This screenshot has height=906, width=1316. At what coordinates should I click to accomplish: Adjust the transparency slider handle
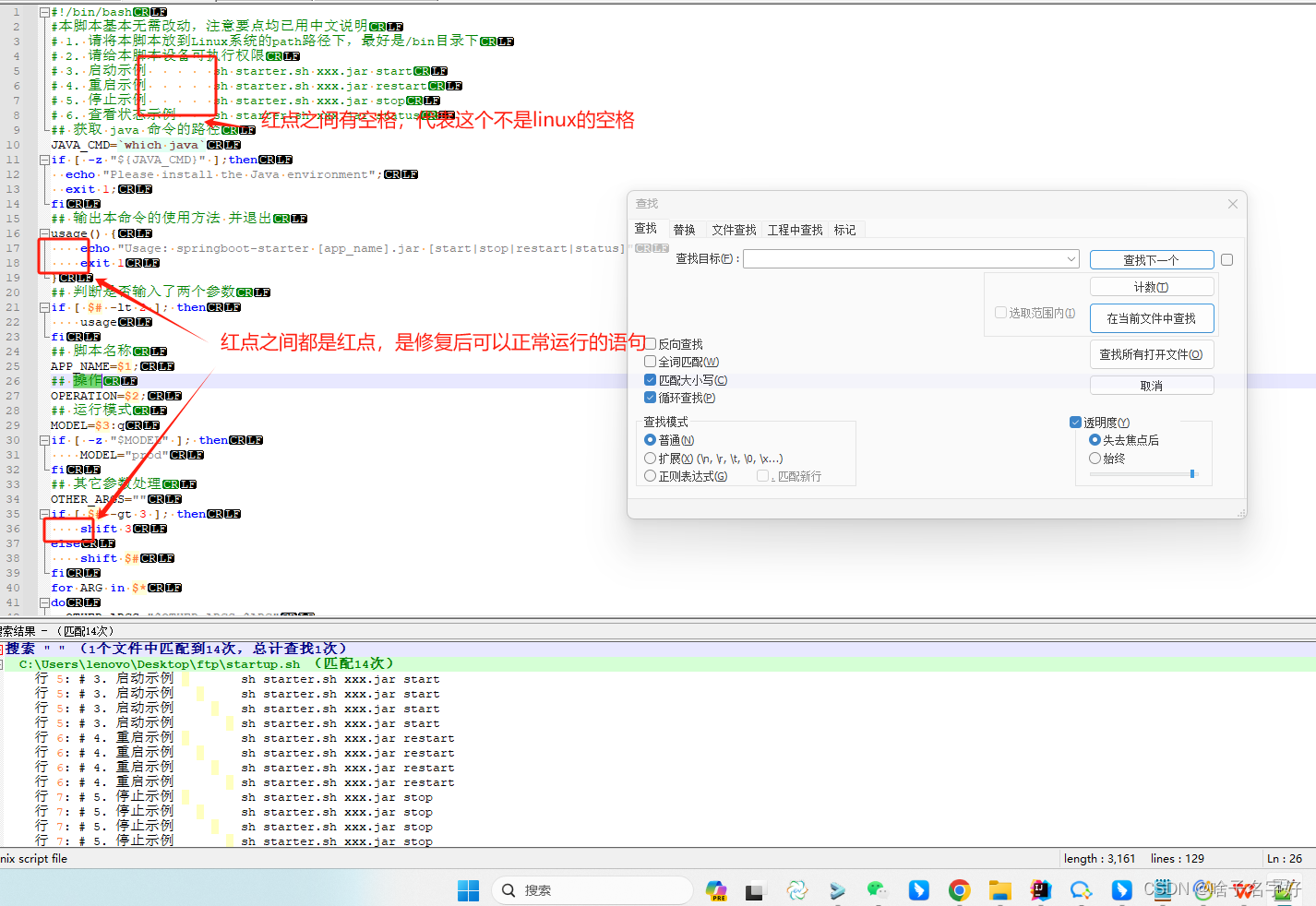pos(1192,474)
